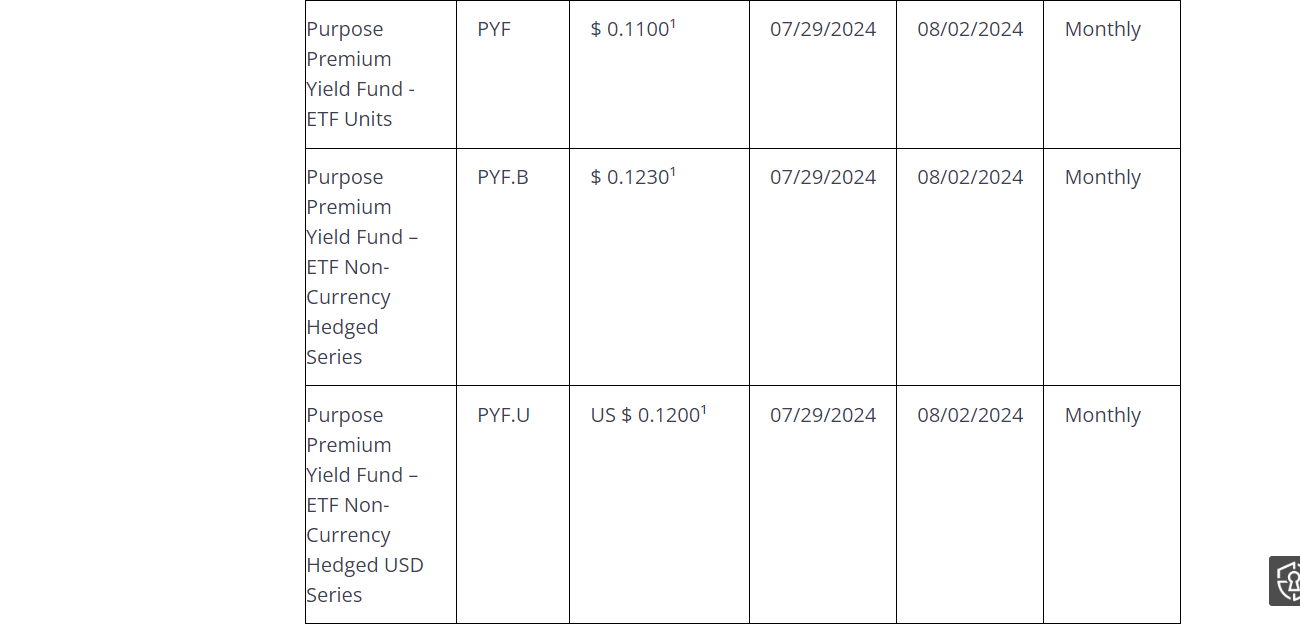The height and width of the screenshot is (624, 1300).
Task: Select 07/29/2024 in the PYF.U row
Action: (823, 415)
